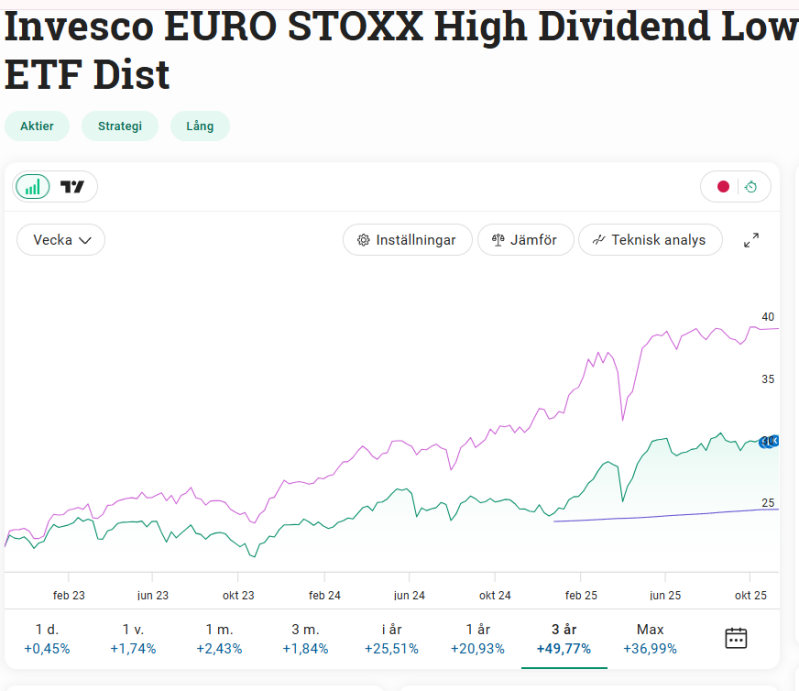Select the 1 år period tab
Viewport: 799px width, 691px height.
pyautogui.click(x=477, y=639)
